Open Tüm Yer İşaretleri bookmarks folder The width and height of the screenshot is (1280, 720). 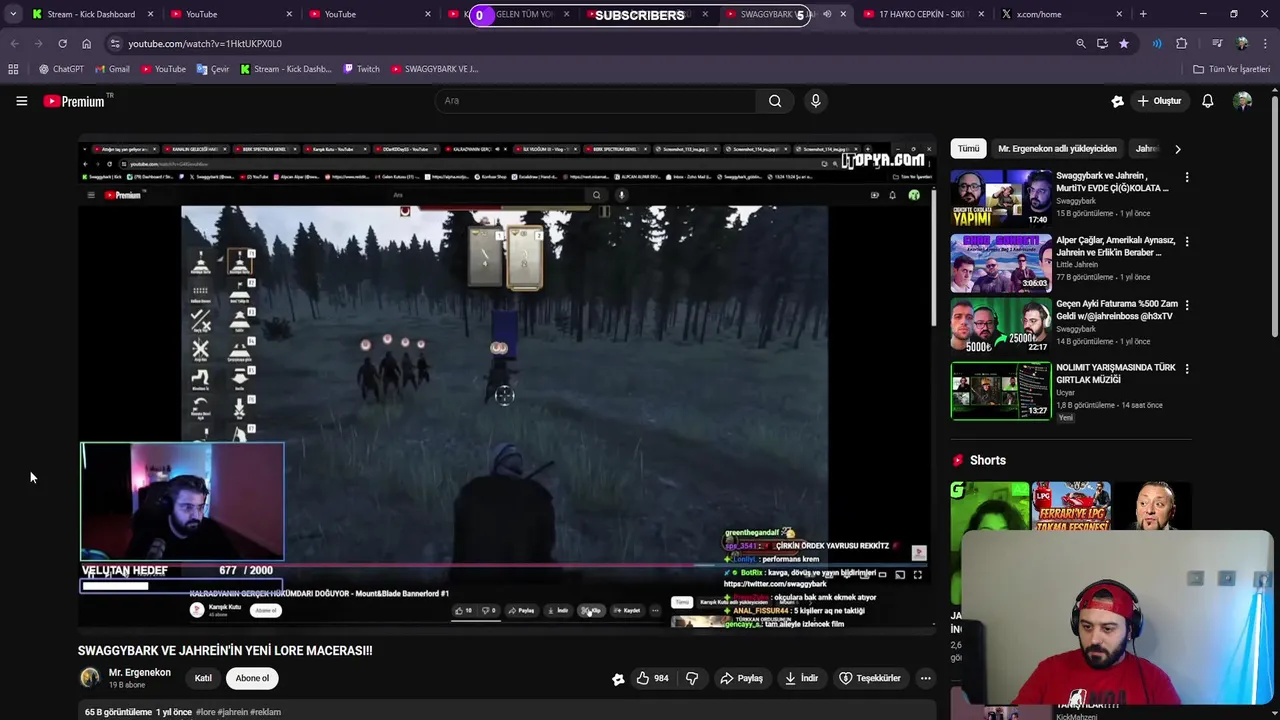[1232, 69]
